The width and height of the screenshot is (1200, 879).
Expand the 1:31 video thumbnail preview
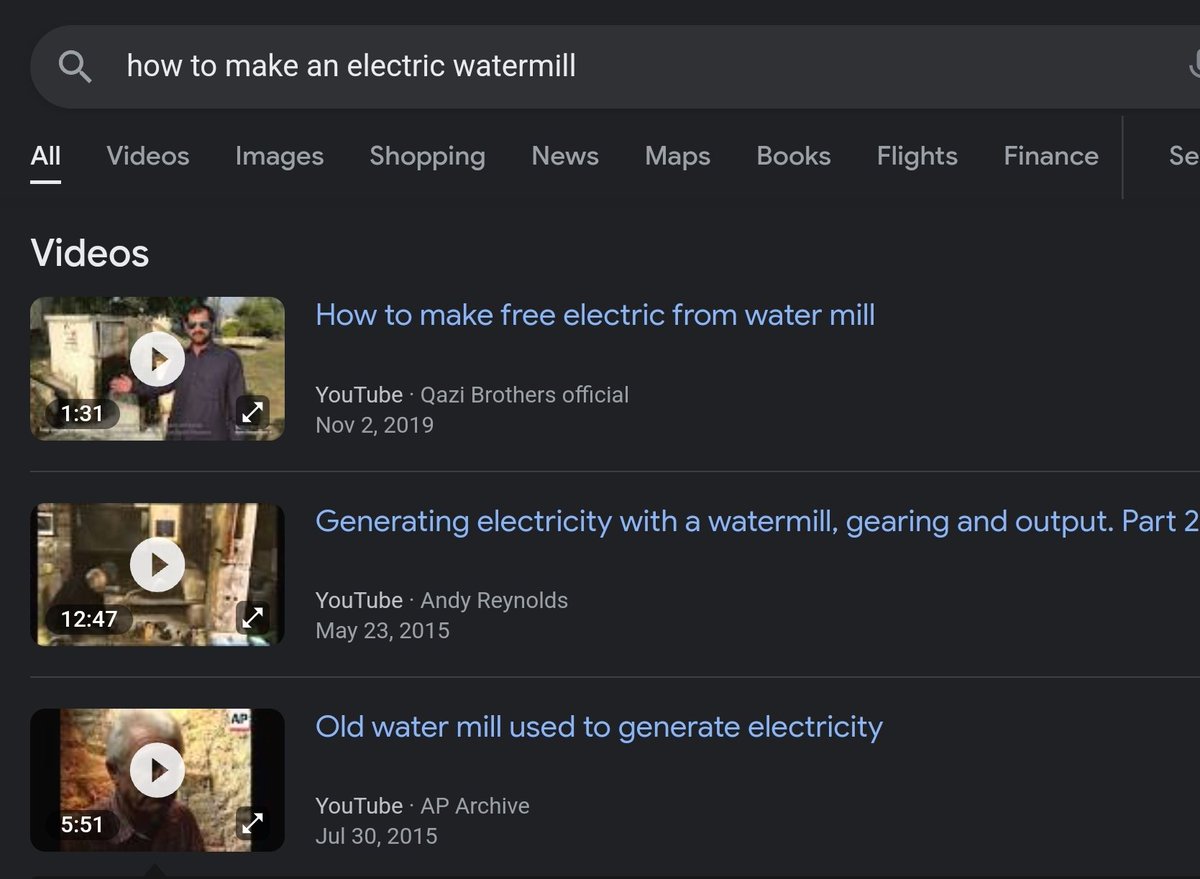[253, 411]
